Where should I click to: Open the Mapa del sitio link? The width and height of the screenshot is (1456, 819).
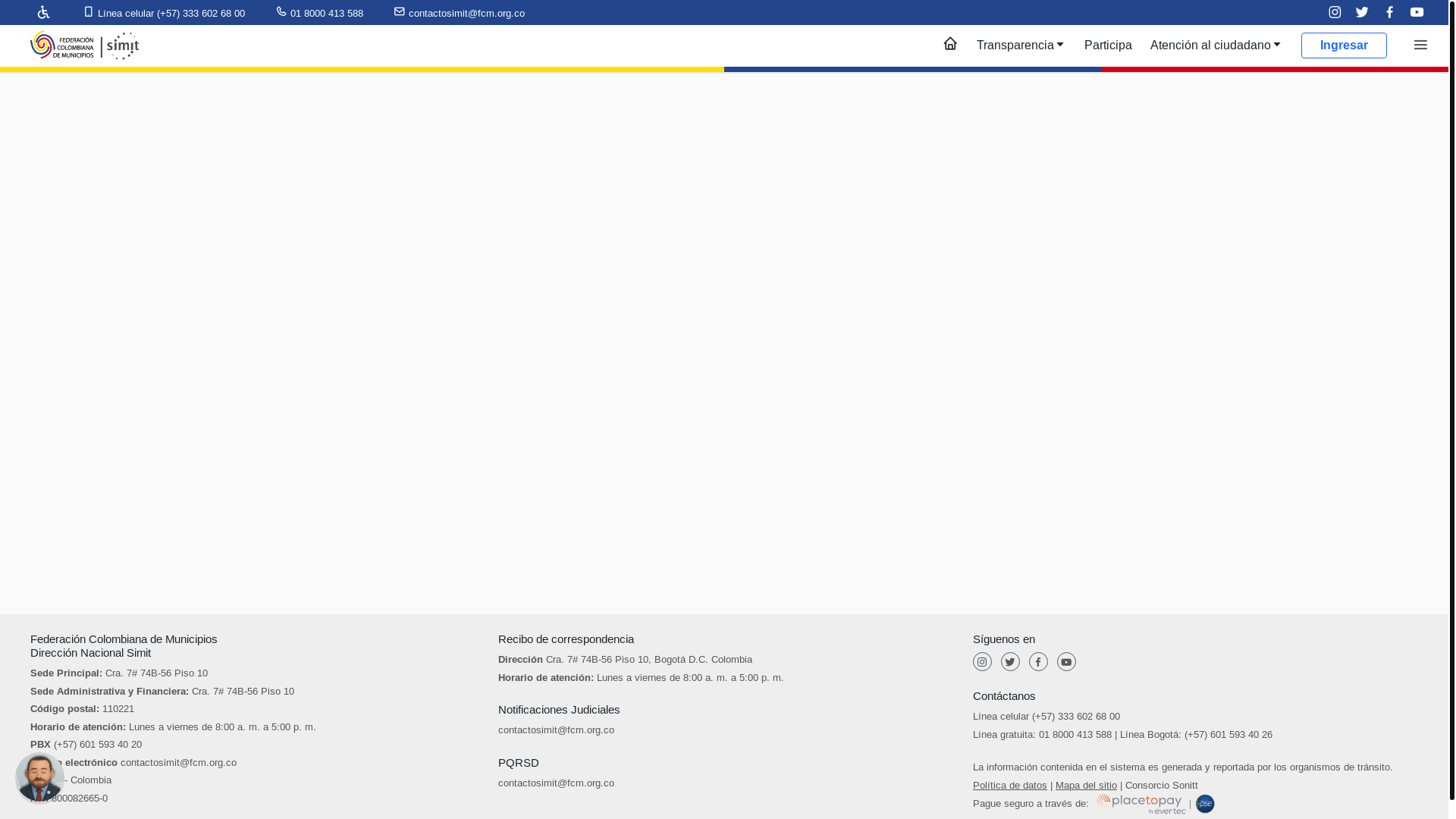coord(1086,786)
